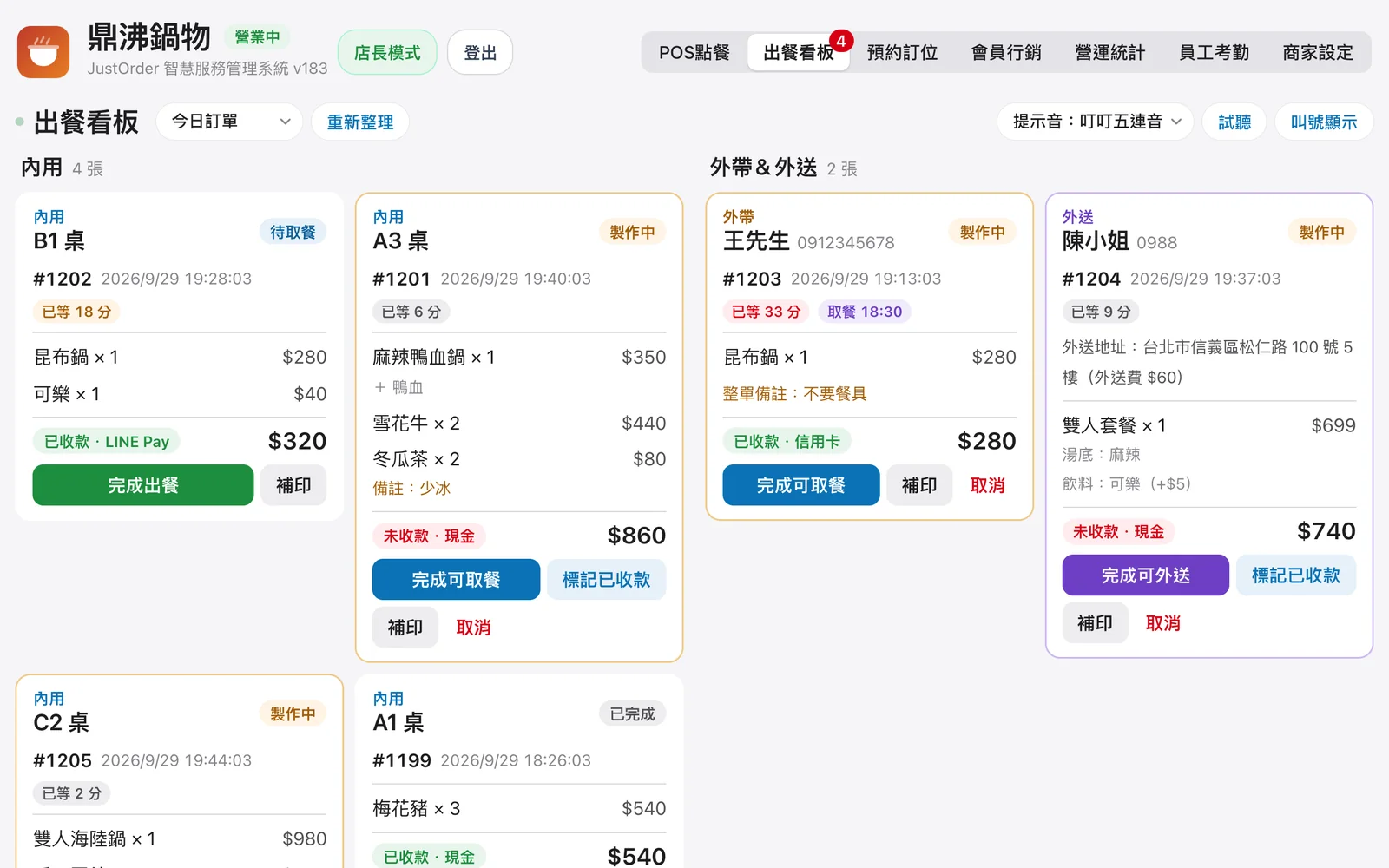Click the 已收款 · LINE Pay tag
The width and height of the screenshot is (1389, 868).
[x=107, y=441]
